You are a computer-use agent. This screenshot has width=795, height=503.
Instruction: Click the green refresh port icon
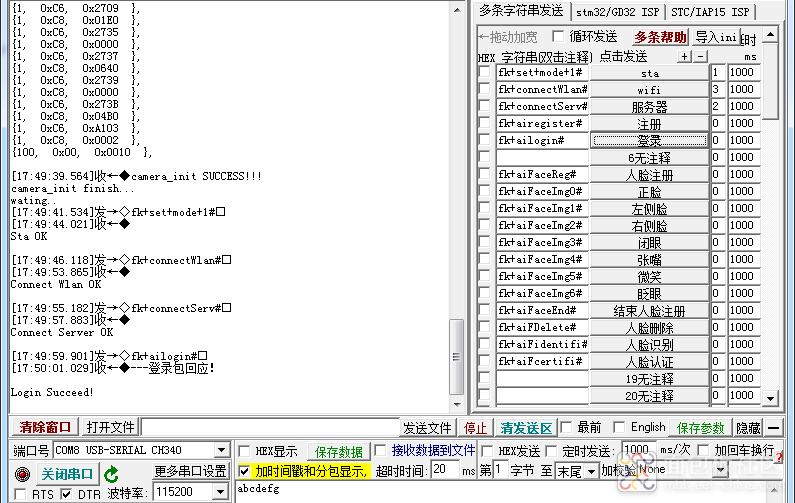[x=111, y=475]
